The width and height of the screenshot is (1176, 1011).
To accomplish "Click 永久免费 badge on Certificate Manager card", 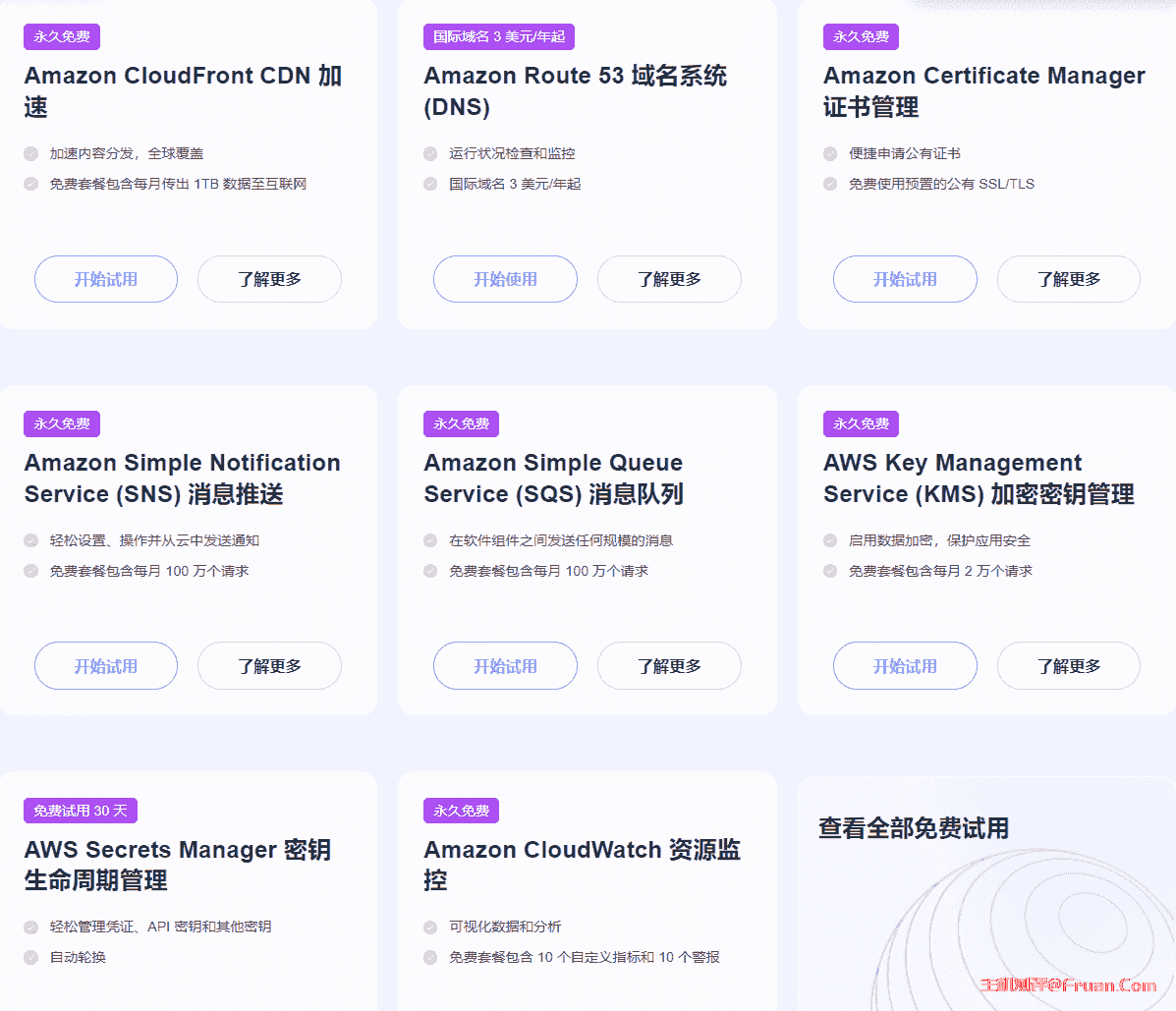I will [x=861, y=36].
